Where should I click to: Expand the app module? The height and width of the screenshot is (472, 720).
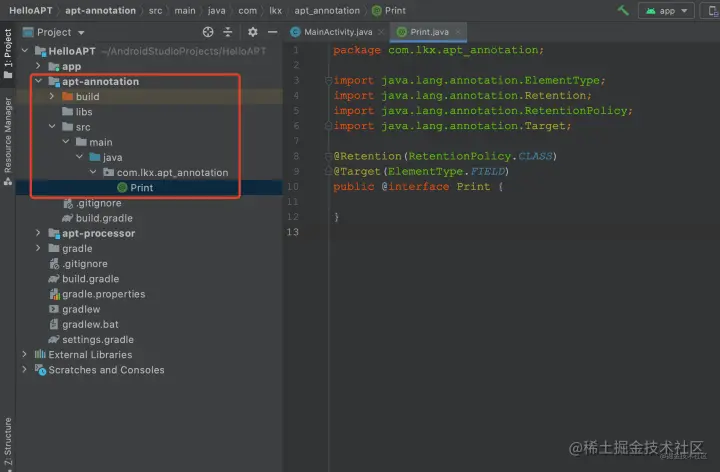click(38, 66)
